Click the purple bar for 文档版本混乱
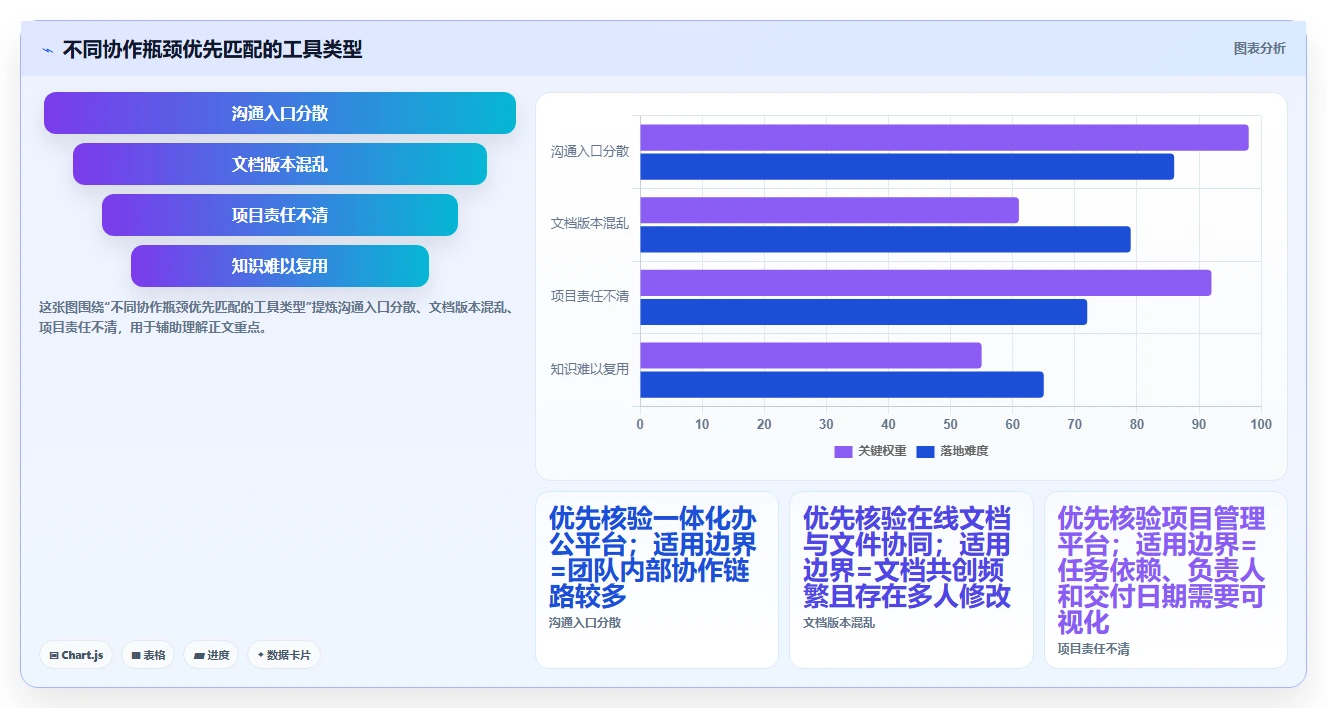The image size is (1327, 708). (x=829, y=210)
